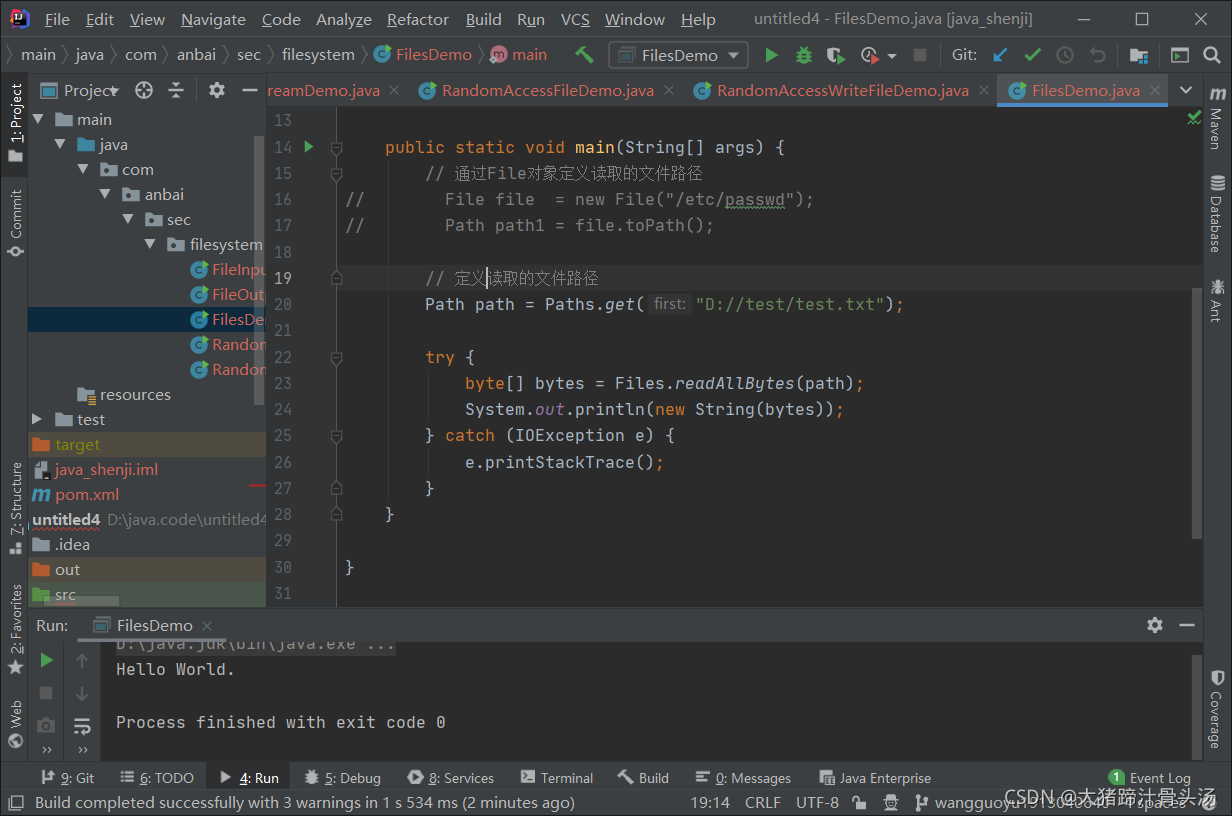Expand the test folder in project tree
1232x816 pixels.
[x=37, y=419]
